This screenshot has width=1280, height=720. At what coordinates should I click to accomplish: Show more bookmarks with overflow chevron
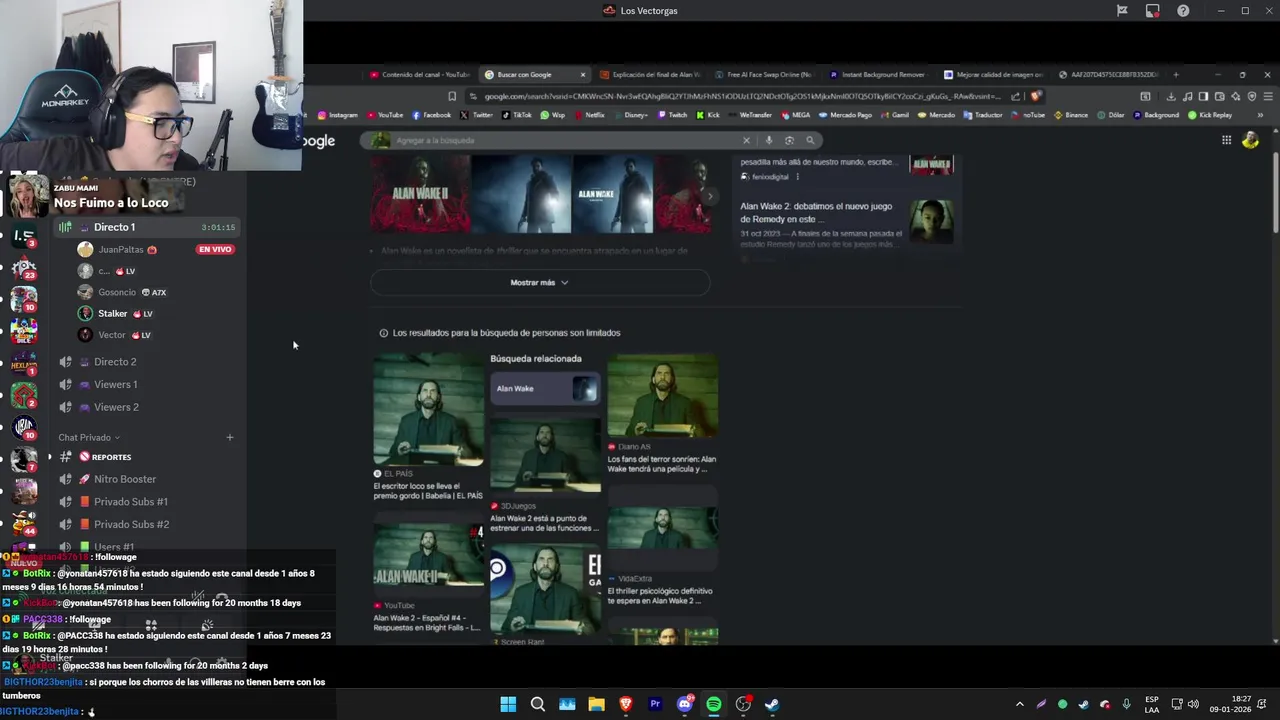coord(1259,115)
